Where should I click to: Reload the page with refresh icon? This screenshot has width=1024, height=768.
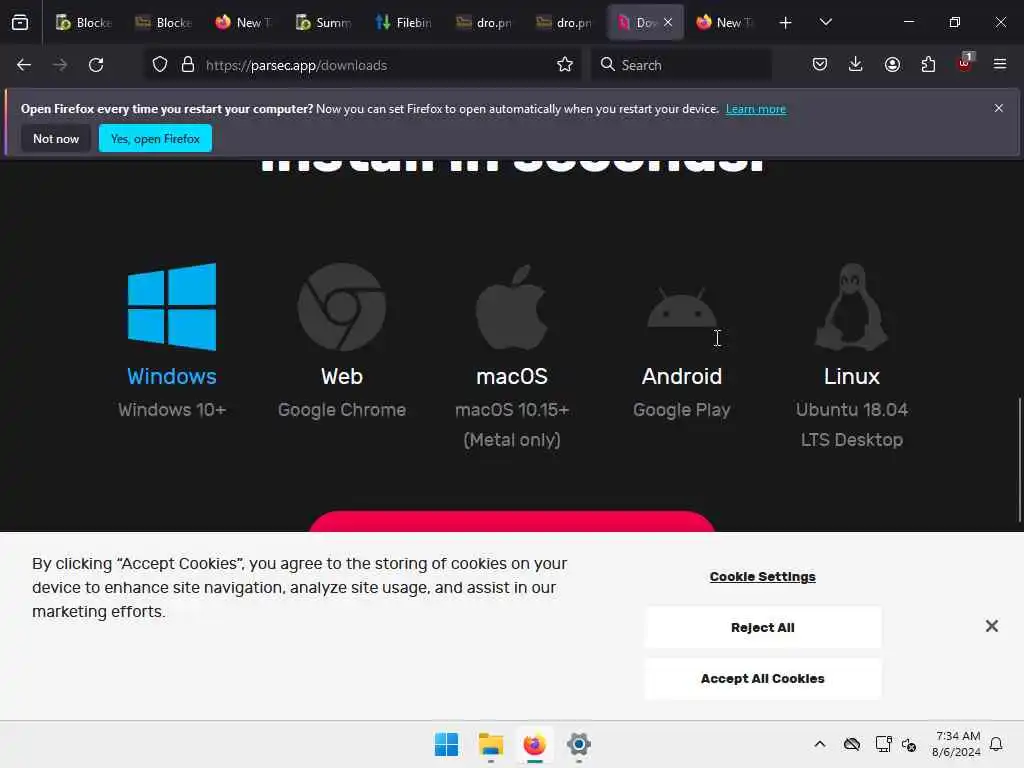pos(96,65)
